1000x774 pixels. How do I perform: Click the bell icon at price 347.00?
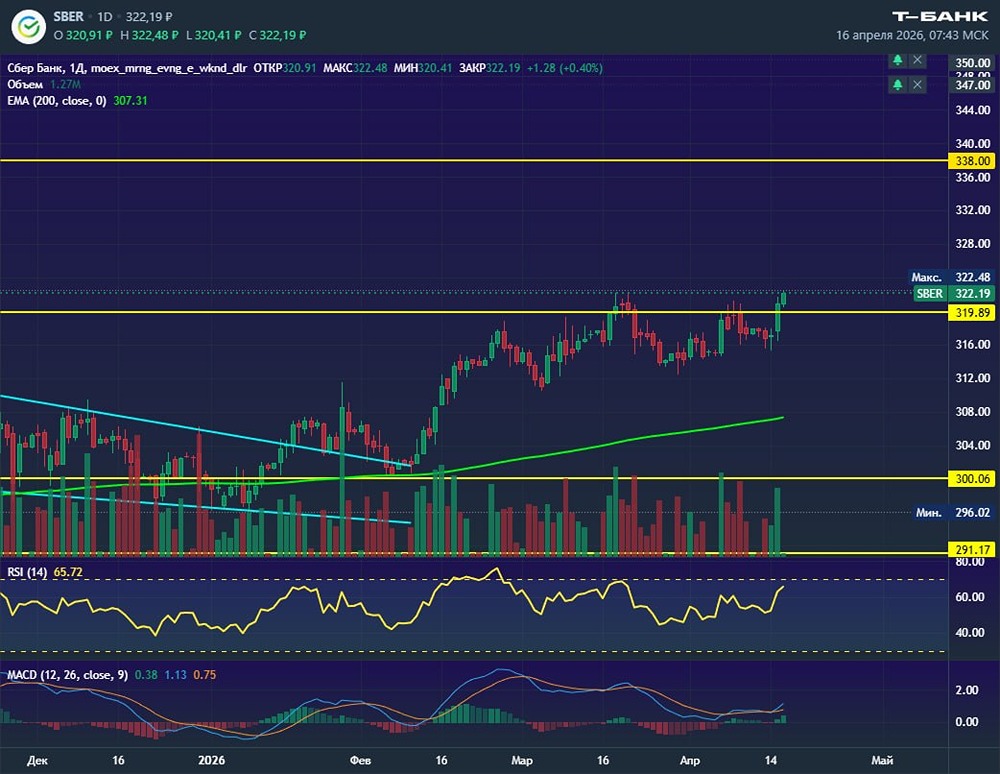click(898, 86)
